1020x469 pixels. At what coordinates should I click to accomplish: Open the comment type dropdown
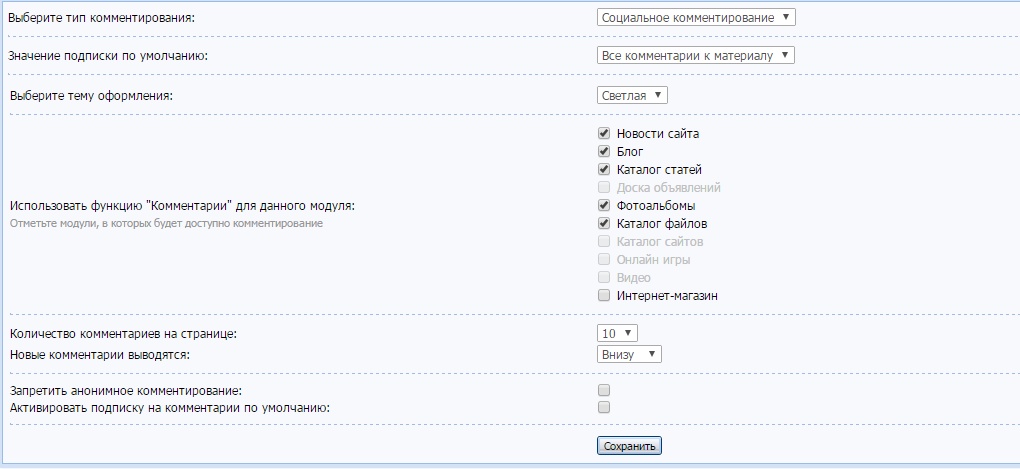(696, 17)
